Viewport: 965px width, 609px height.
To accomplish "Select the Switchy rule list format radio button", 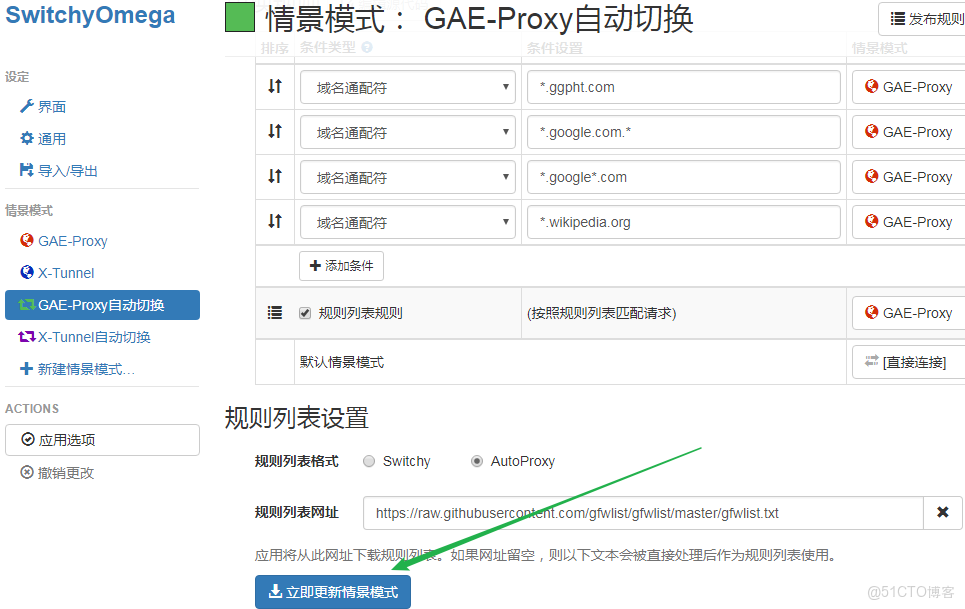I will 369,461.
